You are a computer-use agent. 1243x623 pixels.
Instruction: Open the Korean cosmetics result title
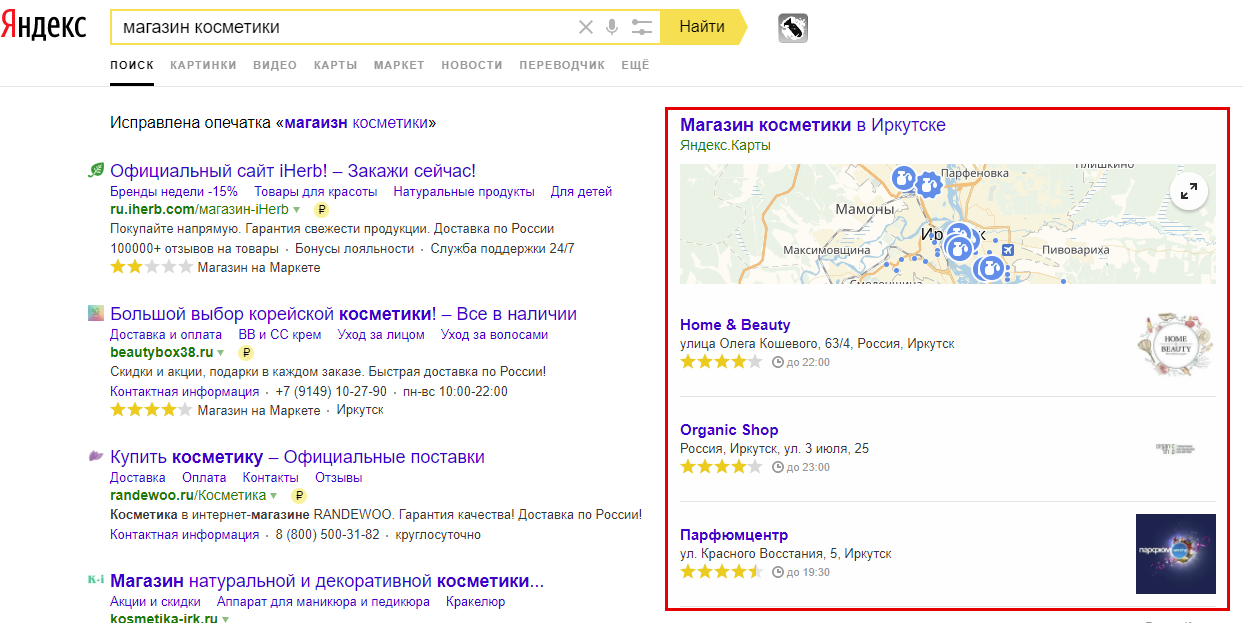343,314
